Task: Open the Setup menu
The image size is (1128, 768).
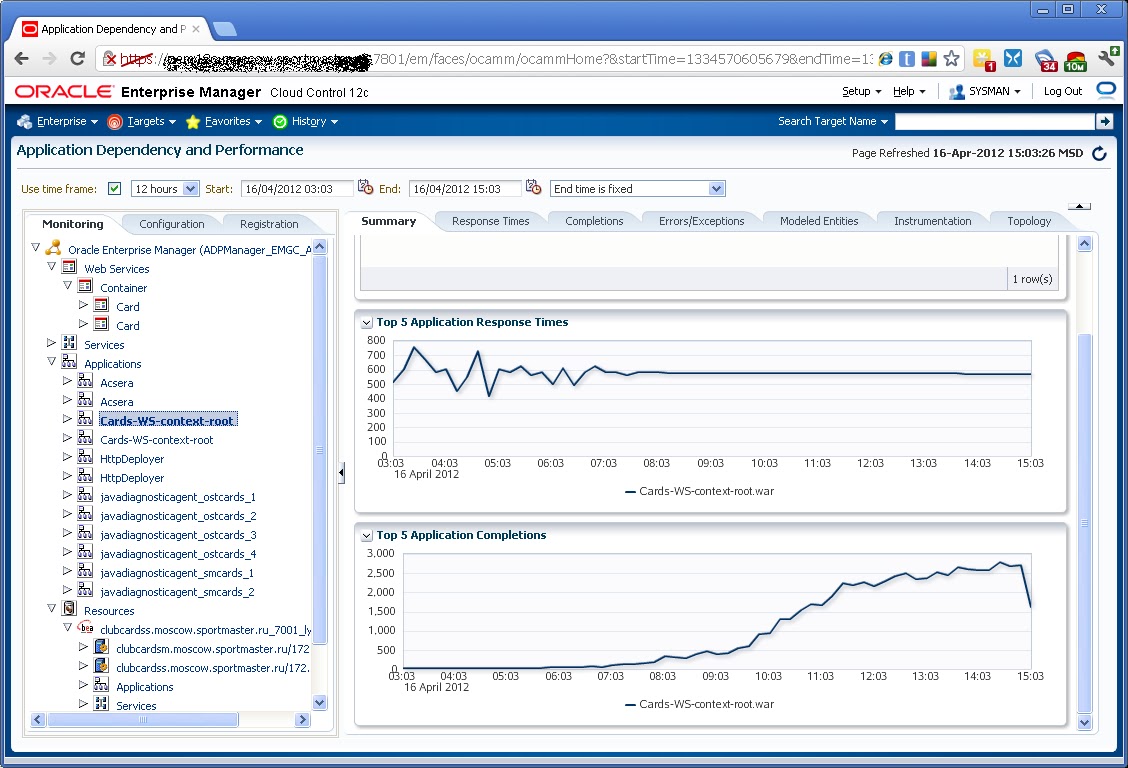Action: point(861,91)
